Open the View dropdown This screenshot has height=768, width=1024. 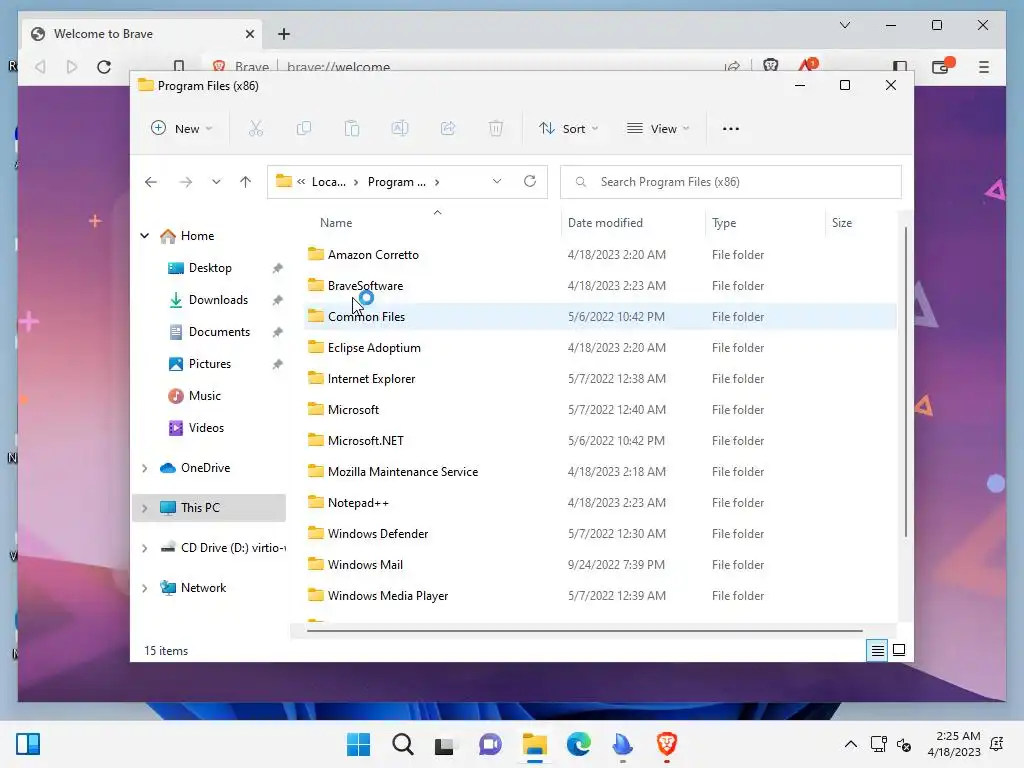point(658,129)
